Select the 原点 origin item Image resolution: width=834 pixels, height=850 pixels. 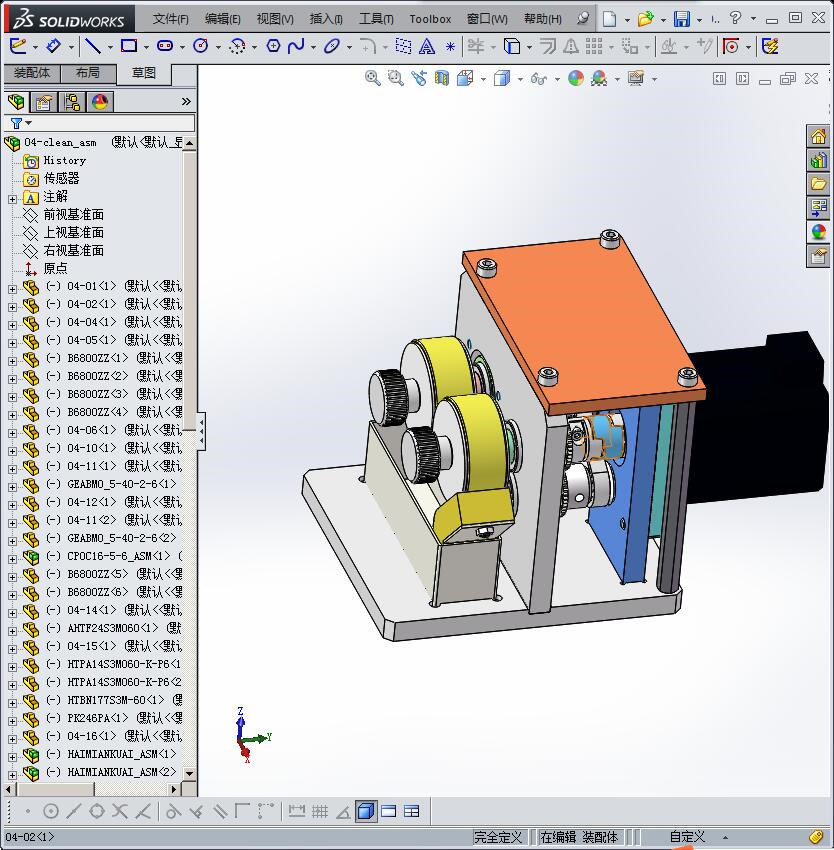click(55, 268)
